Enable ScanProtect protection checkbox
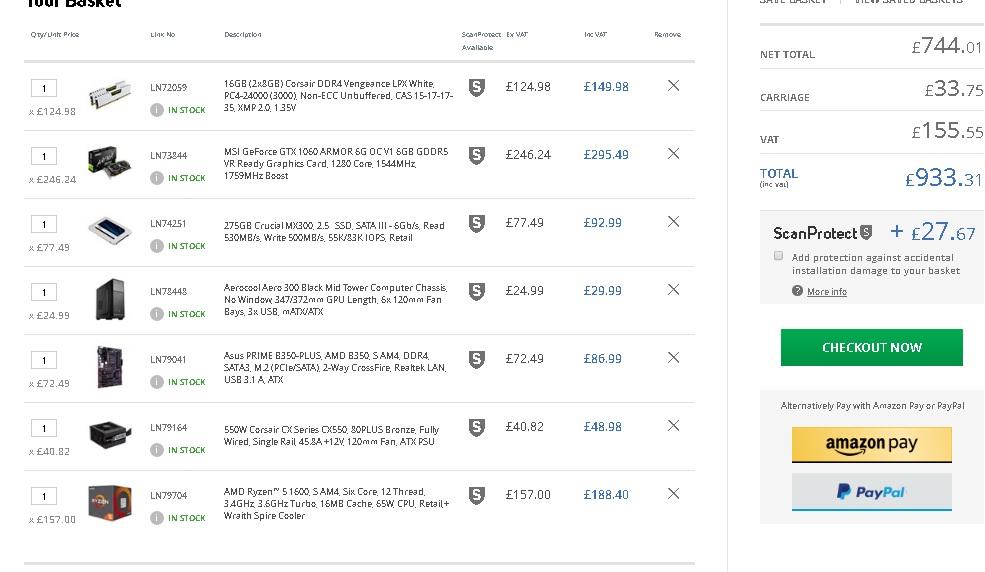Viewport: 985px width, 572px height. pyautogui.click(x=778, y=256)
